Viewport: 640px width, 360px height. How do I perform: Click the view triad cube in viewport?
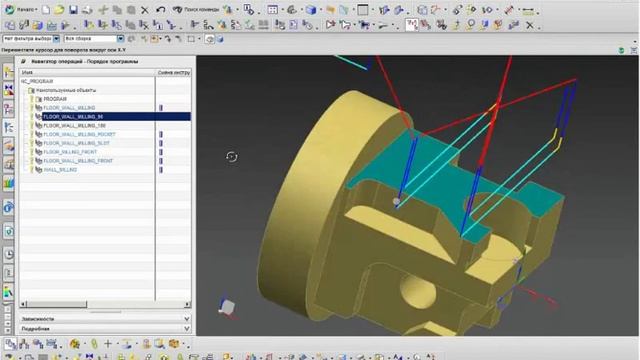click(x=227, y=307)
